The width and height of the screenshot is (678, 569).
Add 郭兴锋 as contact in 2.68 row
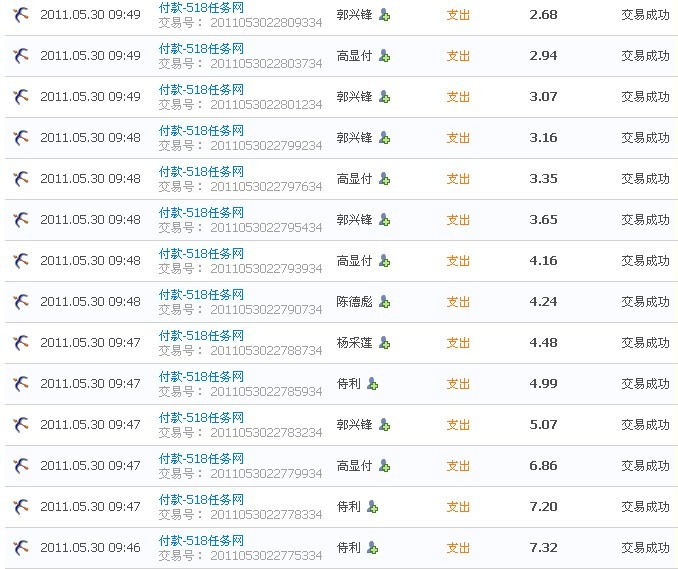pos(384,15)
